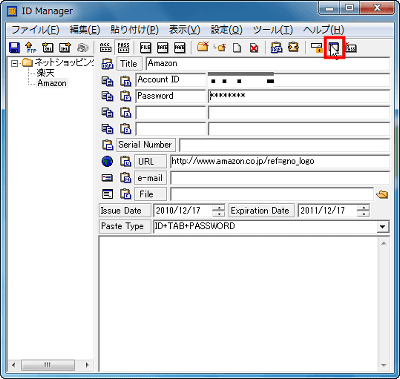Click the tree panel horizontal scrollbar thumb
This screenshot has width=400, height=379.
48,365
